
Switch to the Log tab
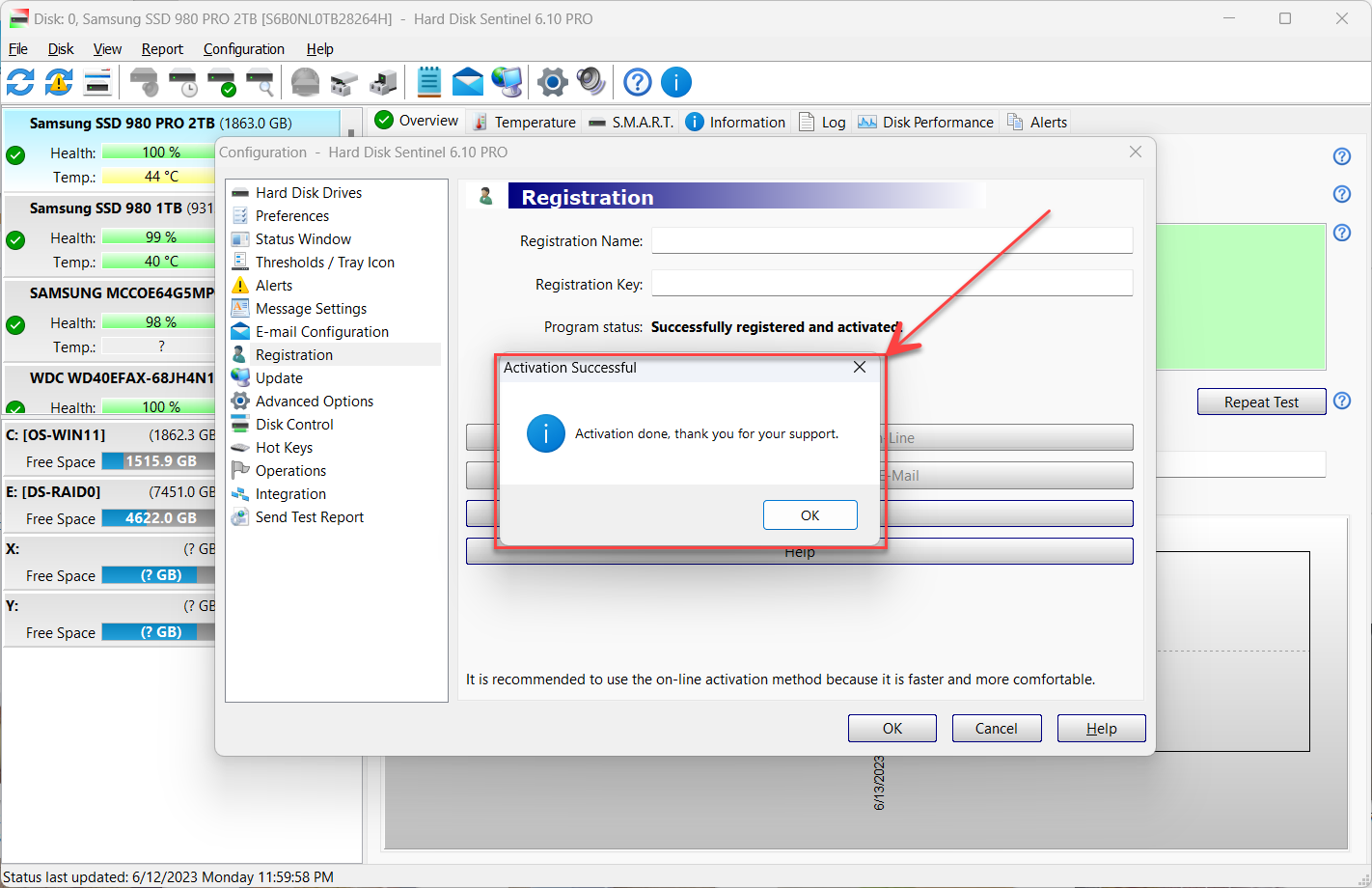(823, 122)
